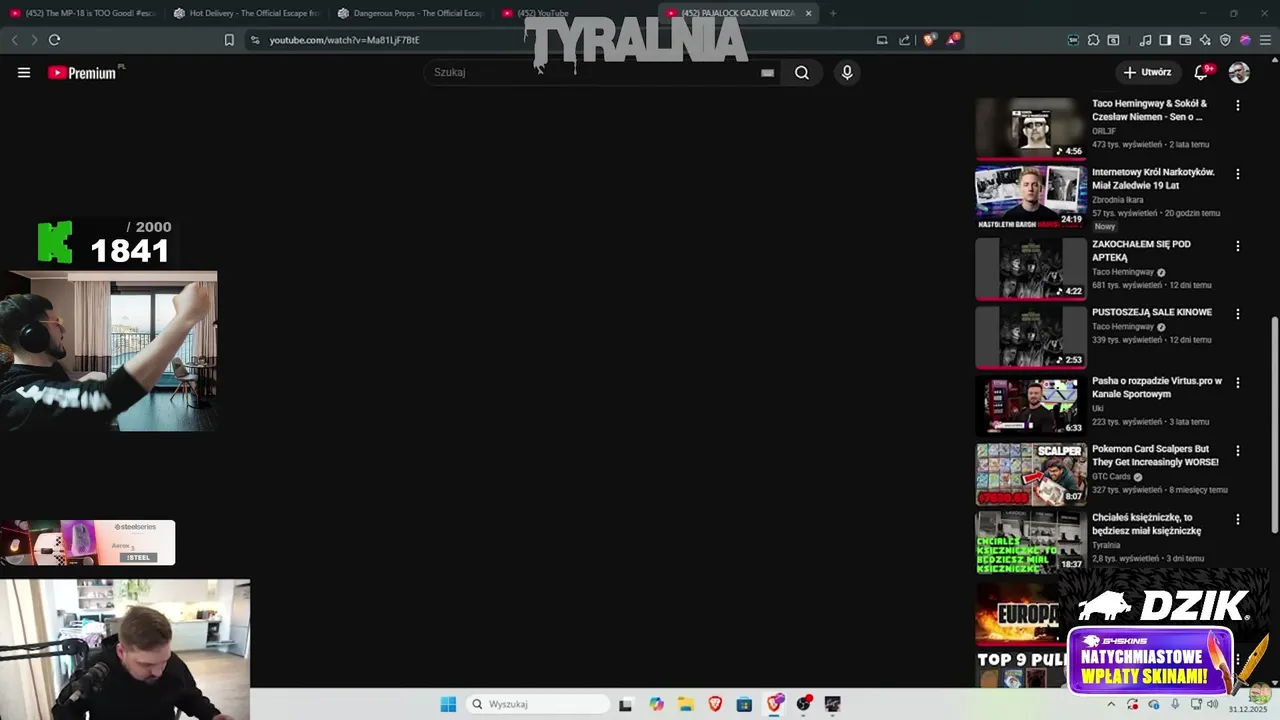Screen dimensions: 1280x720
Task: Click the address bar URL youtube.com/watch
Action: [344, 40]
